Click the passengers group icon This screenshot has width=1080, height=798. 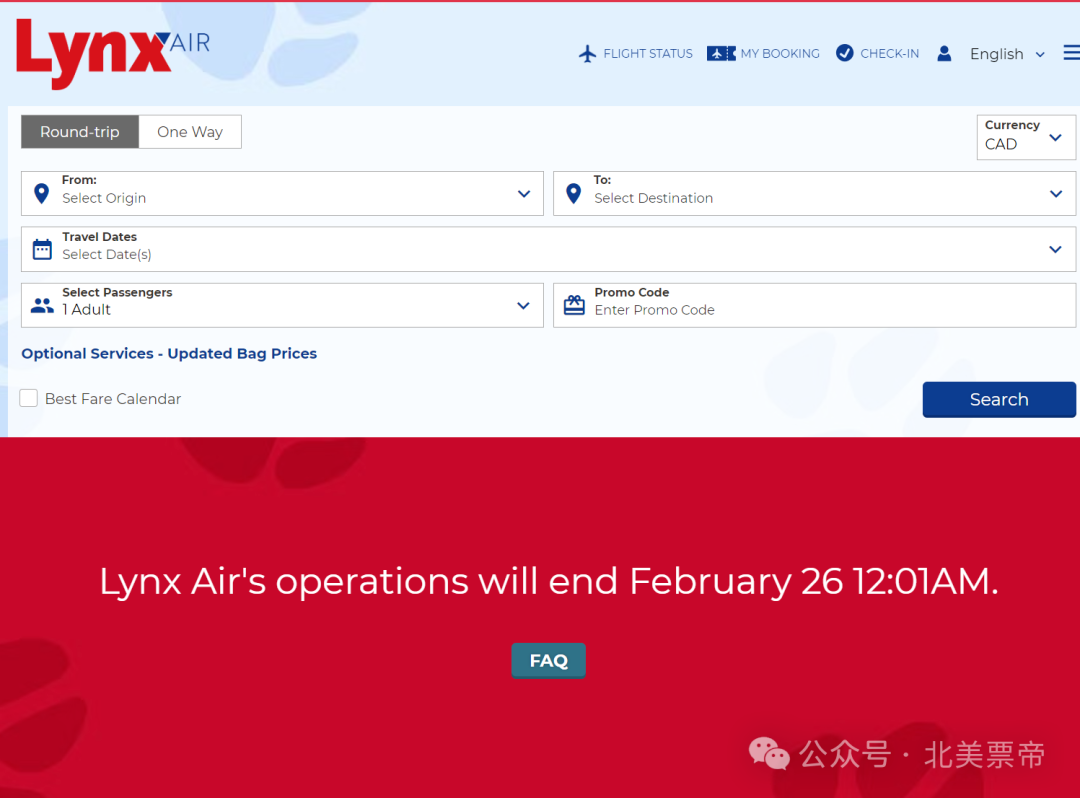[x=42, y=305]
